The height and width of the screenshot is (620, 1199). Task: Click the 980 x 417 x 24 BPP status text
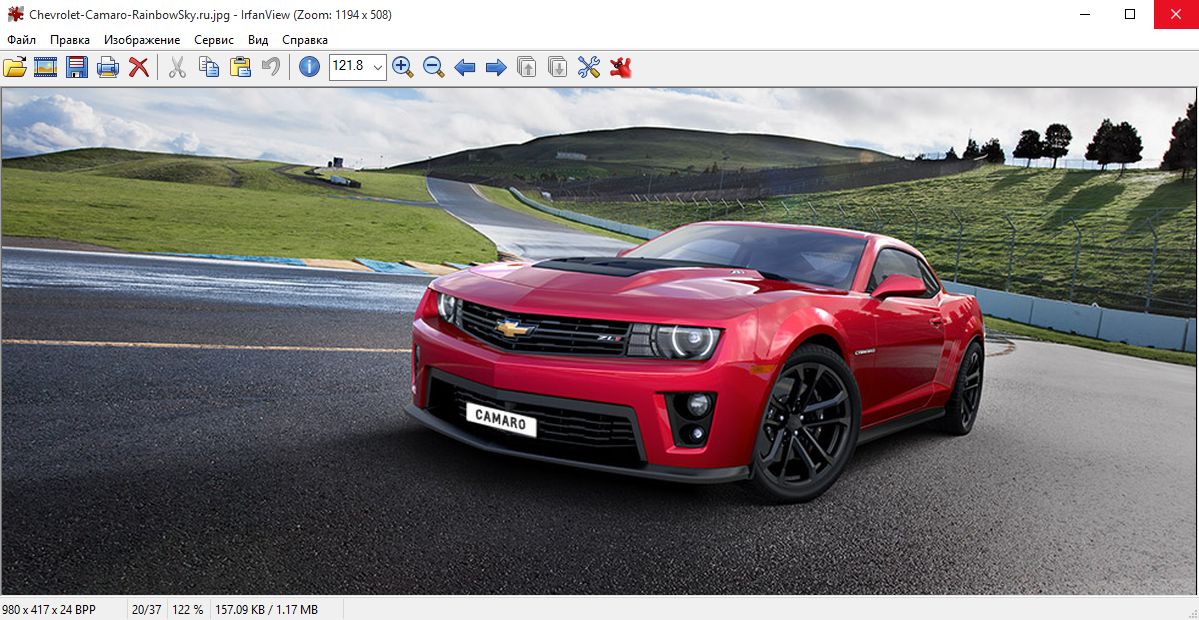point(49,609)
